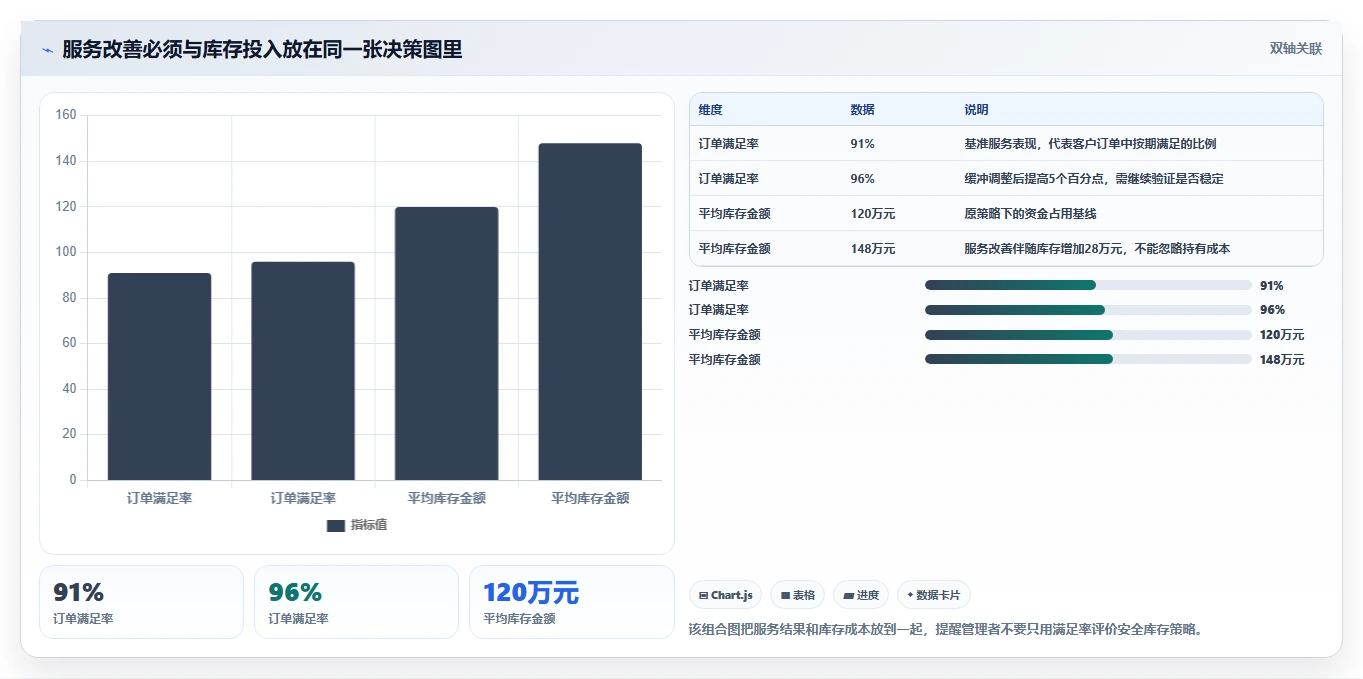Click the progress bar labeled 91%
The height and width of the screenshot is (679, 1363).
coord(1088,286)
